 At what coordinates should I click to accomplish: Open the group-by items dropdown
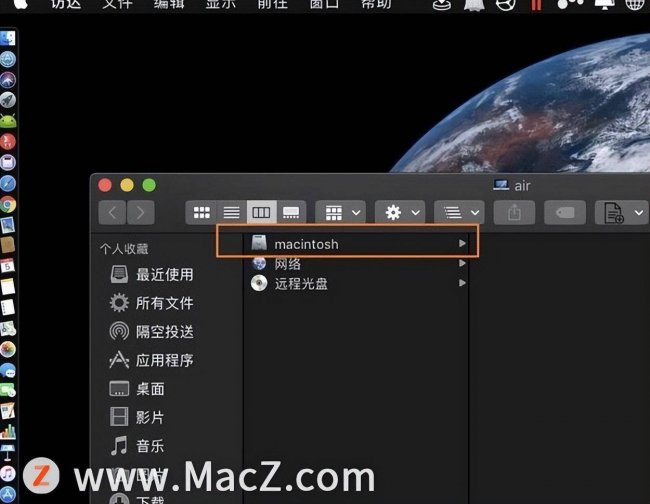point(340,213)
